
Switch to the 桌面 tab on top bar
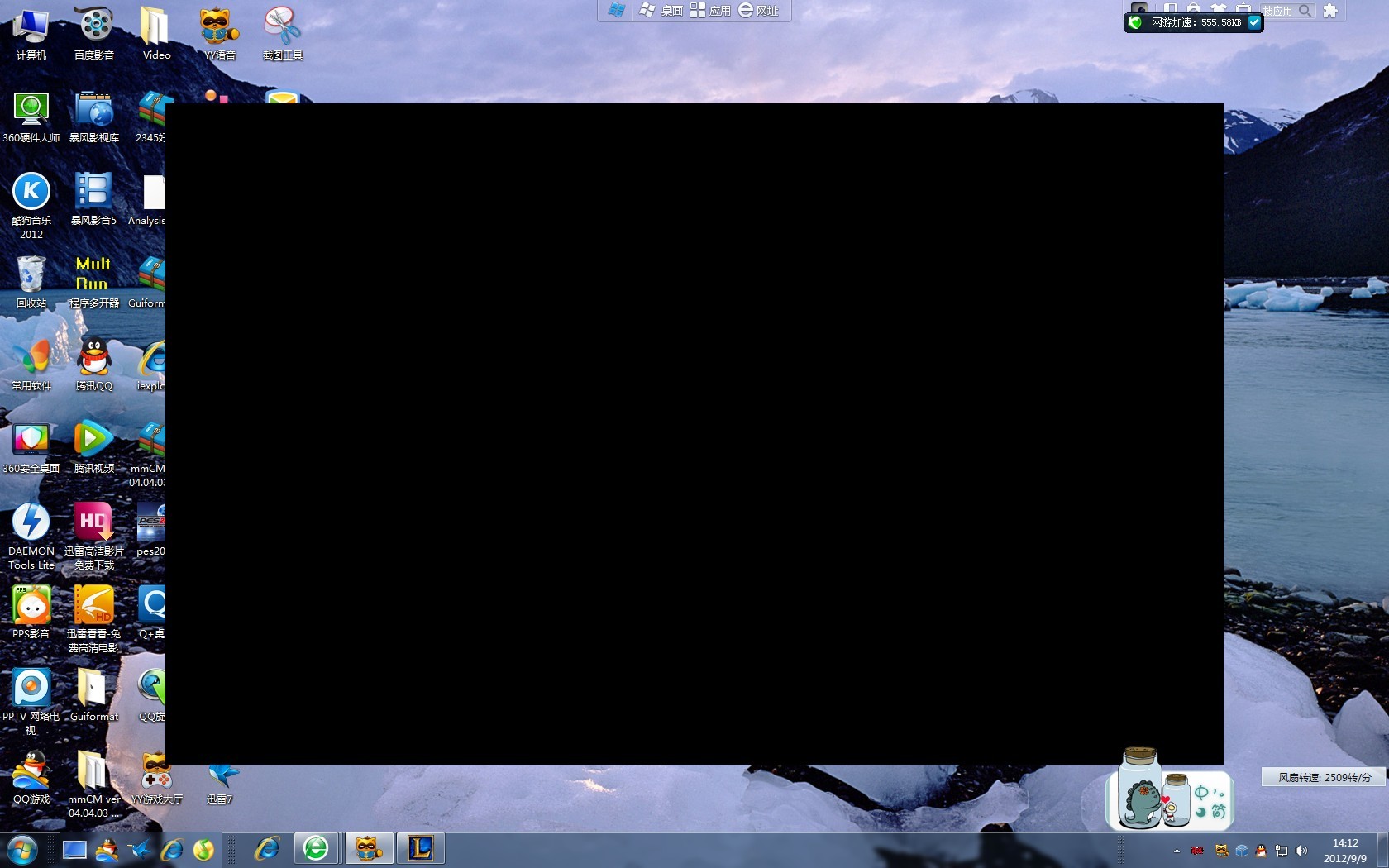(x=661, y=11)
